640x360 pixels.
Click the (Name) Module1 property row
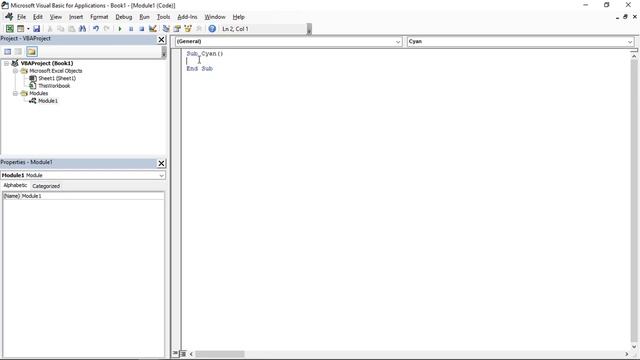tap(84, 196)
